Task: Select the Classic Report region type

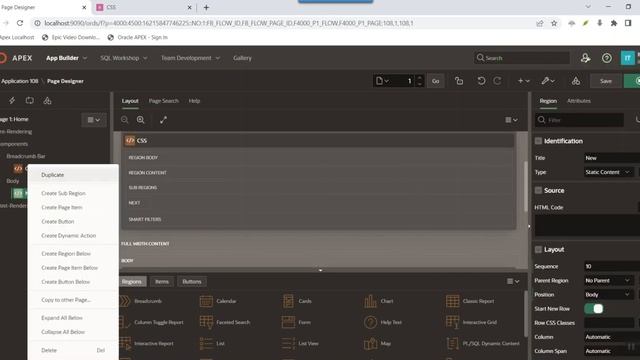Action: [x=470, y=301]
